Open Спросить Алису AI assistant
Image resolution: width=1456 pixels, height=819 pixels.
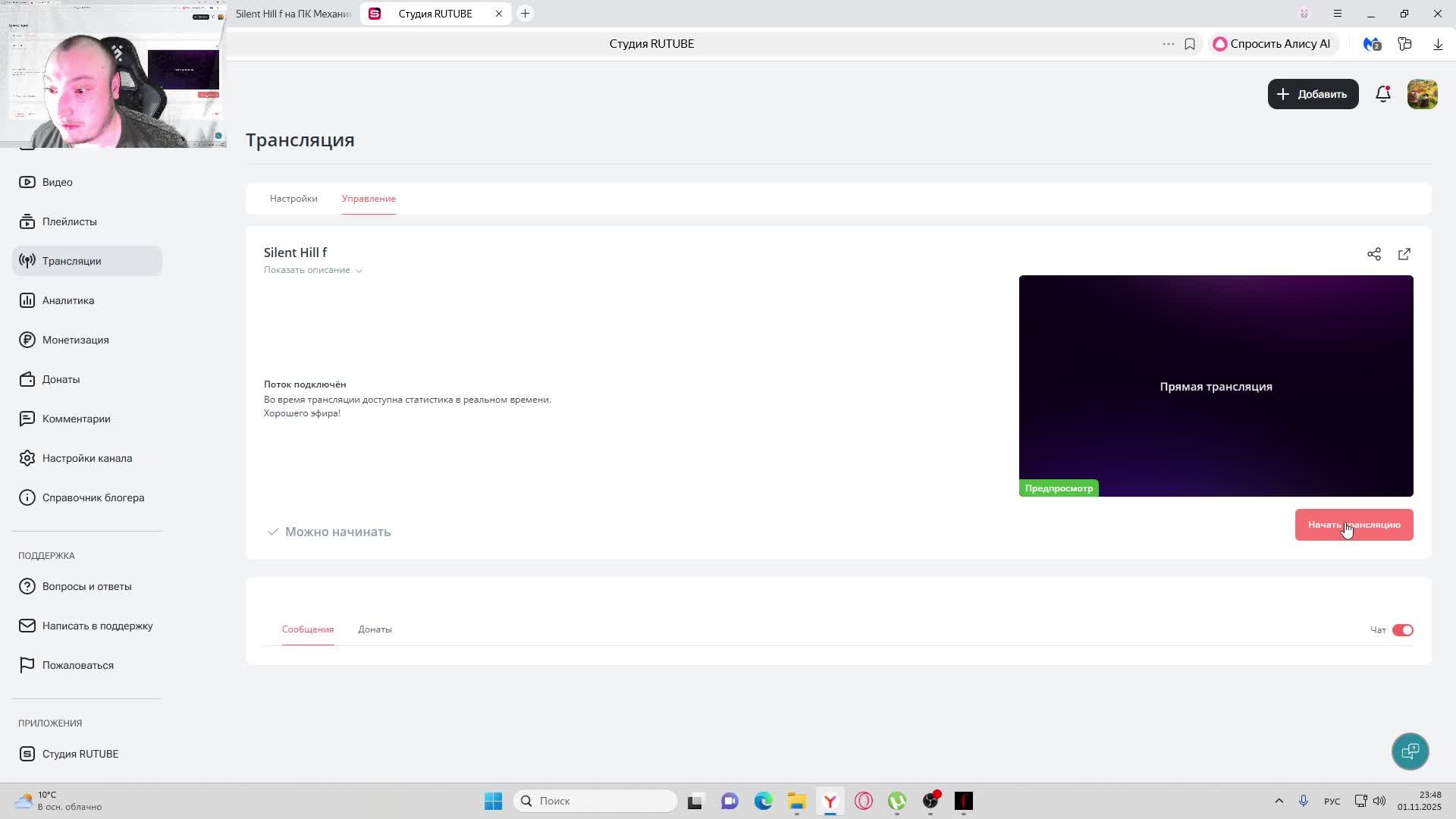[1271, 44]
